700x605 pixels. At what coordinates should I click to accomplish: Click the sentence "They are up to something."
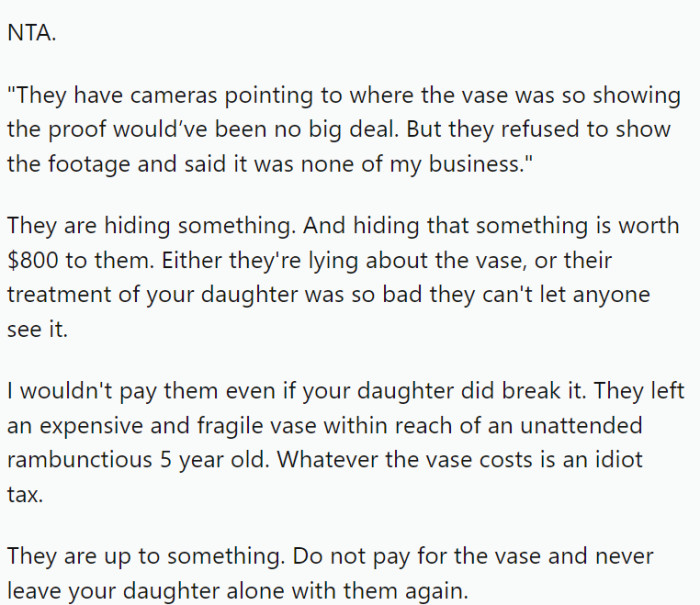pyautogui.click(x=146, y=556)
